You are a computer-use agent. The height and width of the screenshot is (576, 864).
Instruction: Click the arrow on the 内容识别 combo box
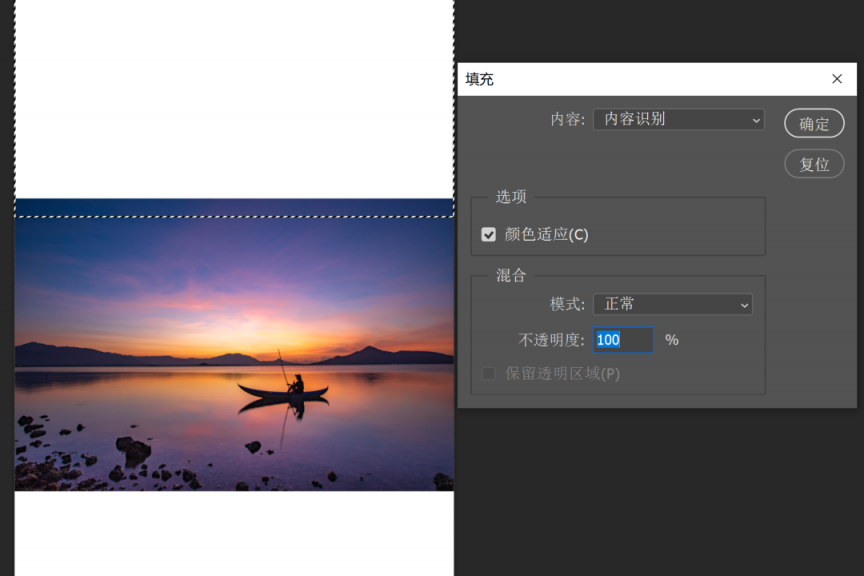(x=756, y=120)
